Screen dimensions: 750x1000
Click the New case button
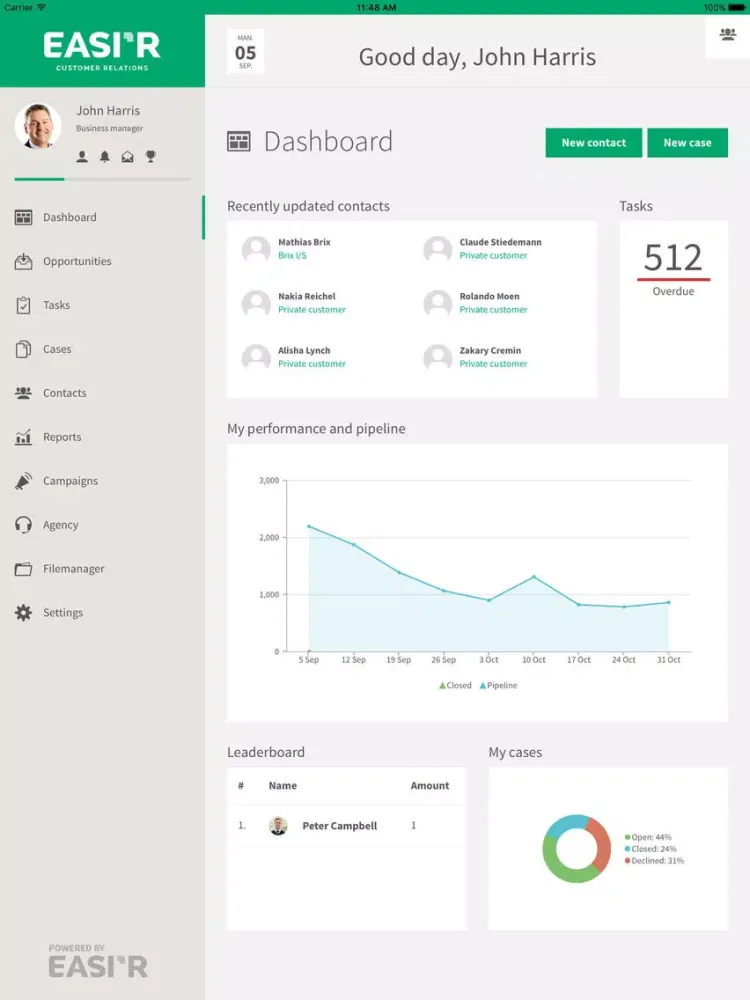(688, 143)
